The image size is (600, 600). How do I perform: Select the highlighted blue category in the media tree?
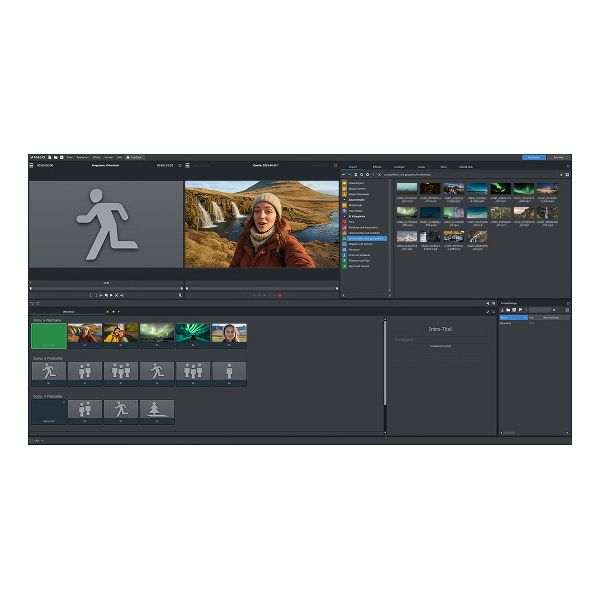coord(365,238)
